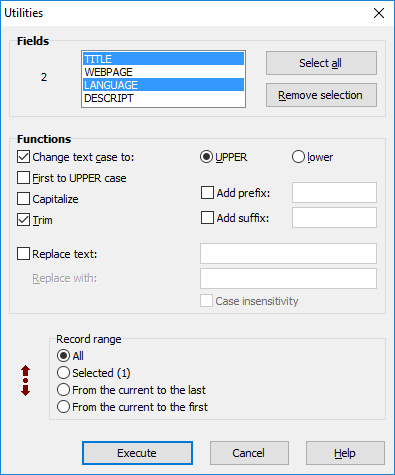The image size is (395, 475).
Task: Focus the Replace text input field
Action: [x=288, y=253]
